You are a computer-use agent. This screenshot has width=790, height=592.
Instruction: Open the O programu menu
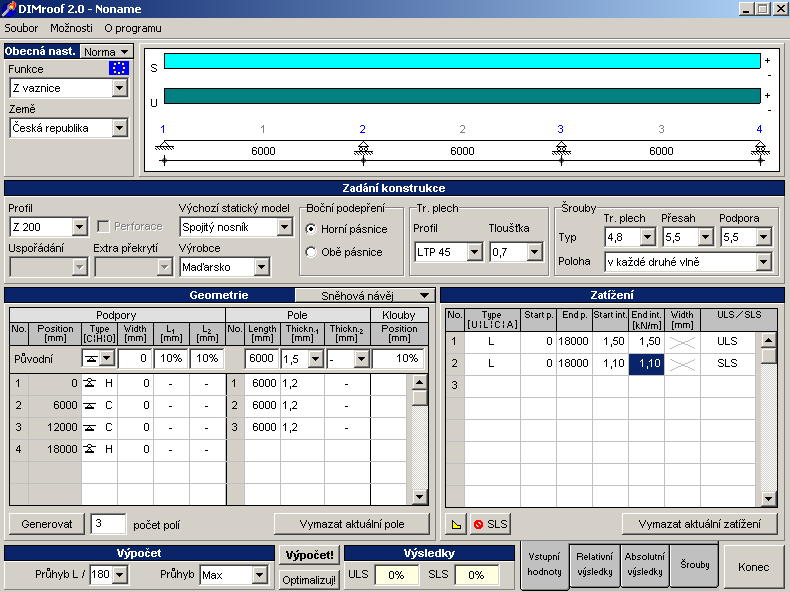coord(133,28)
